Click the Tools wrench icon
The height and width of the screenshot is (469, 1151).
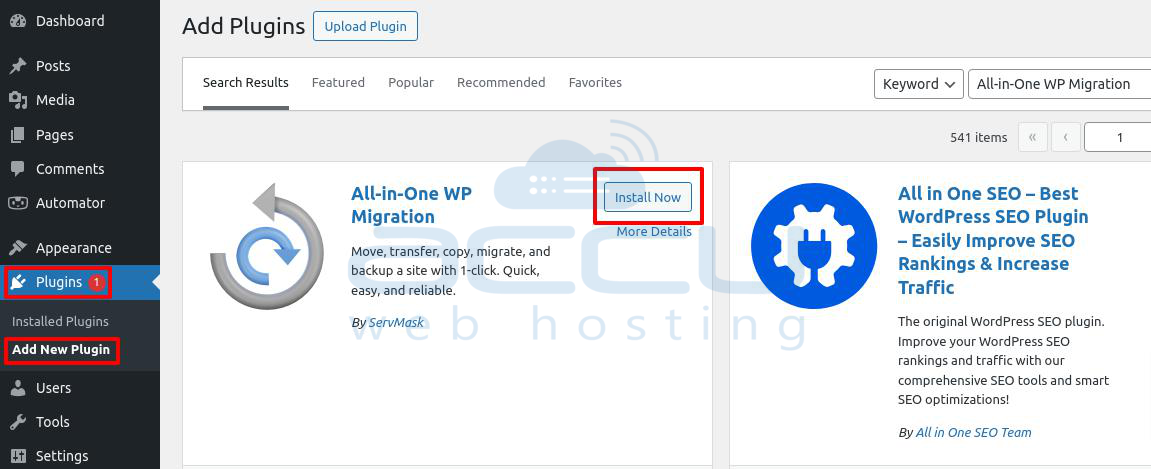point(18,421)
